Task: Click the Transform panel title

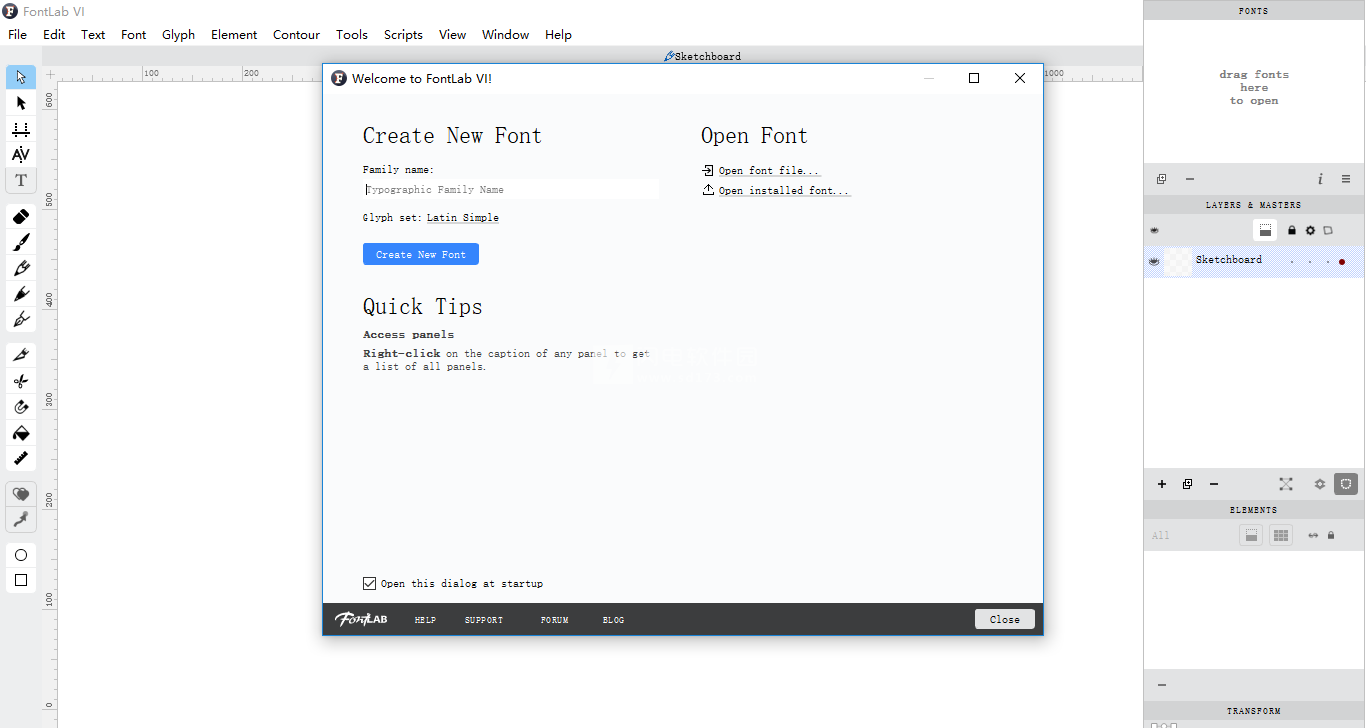Action: (1254, 711)
